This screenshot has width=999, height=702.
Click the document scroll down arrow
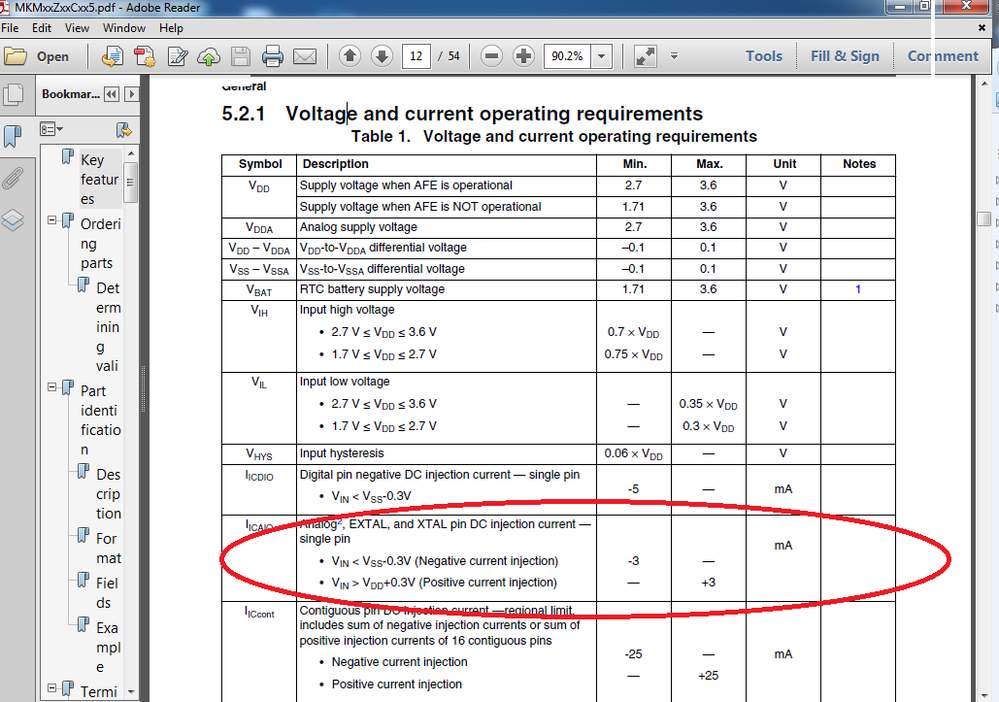pyautogui.click(x=984, y=694)
